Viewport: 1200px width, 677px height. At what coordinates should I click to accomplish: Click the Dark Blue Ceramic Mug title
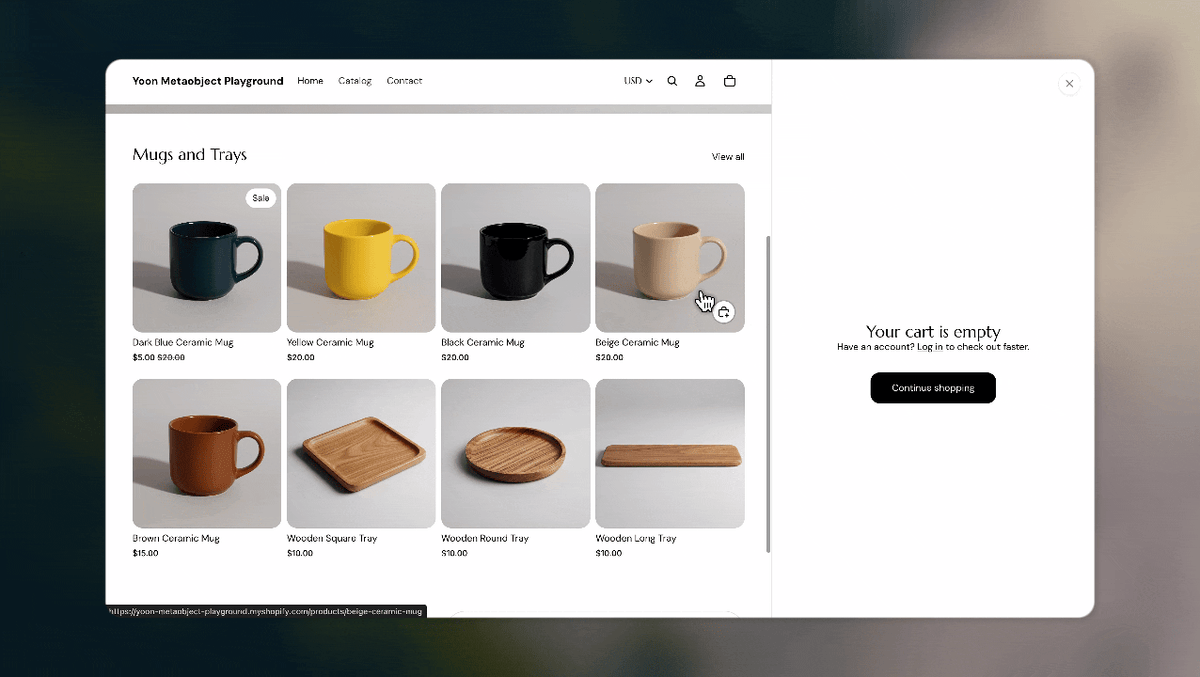pyautogui.click(x=183, y=343)
